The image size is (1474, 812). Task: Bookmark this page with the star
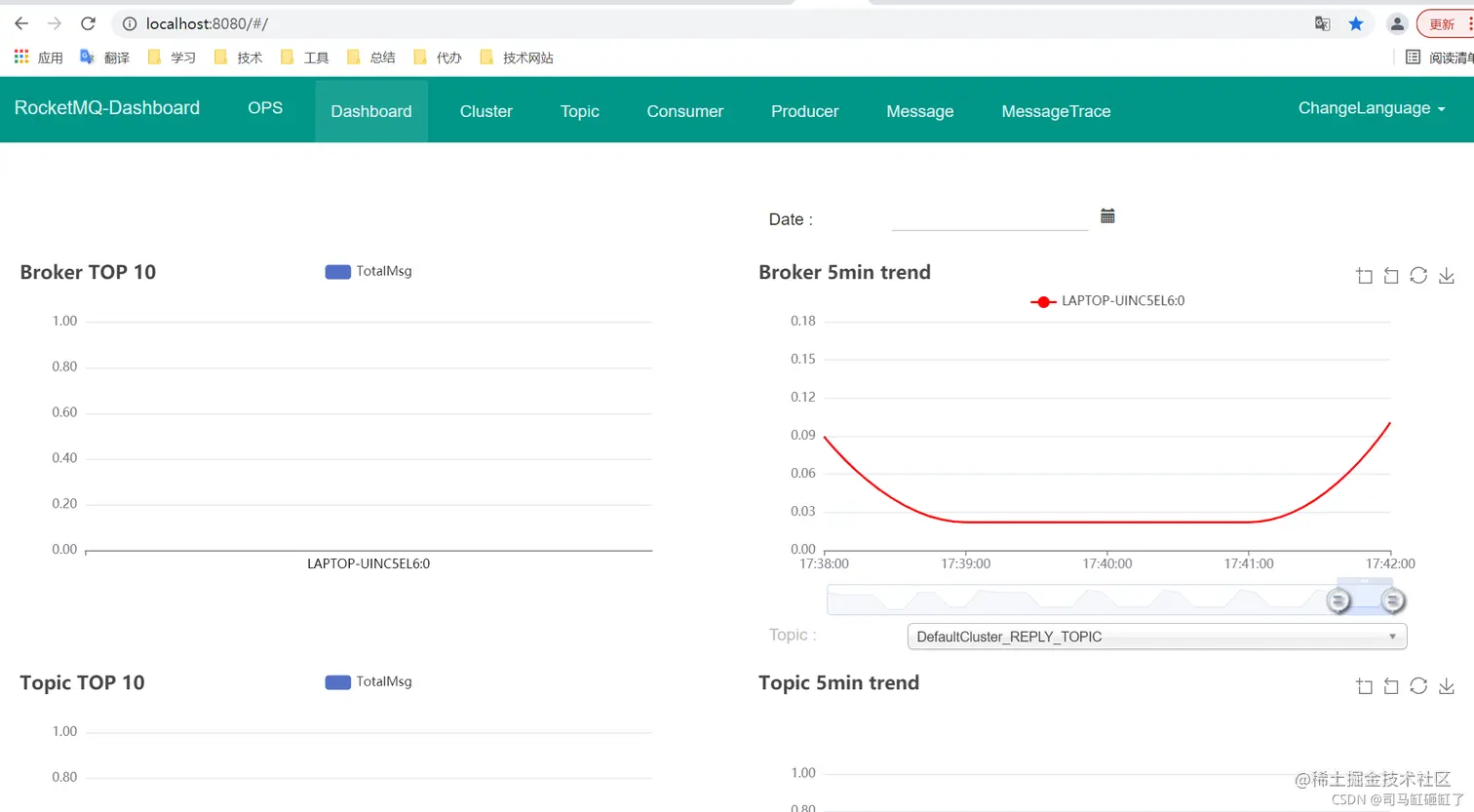click(1356, 23)
